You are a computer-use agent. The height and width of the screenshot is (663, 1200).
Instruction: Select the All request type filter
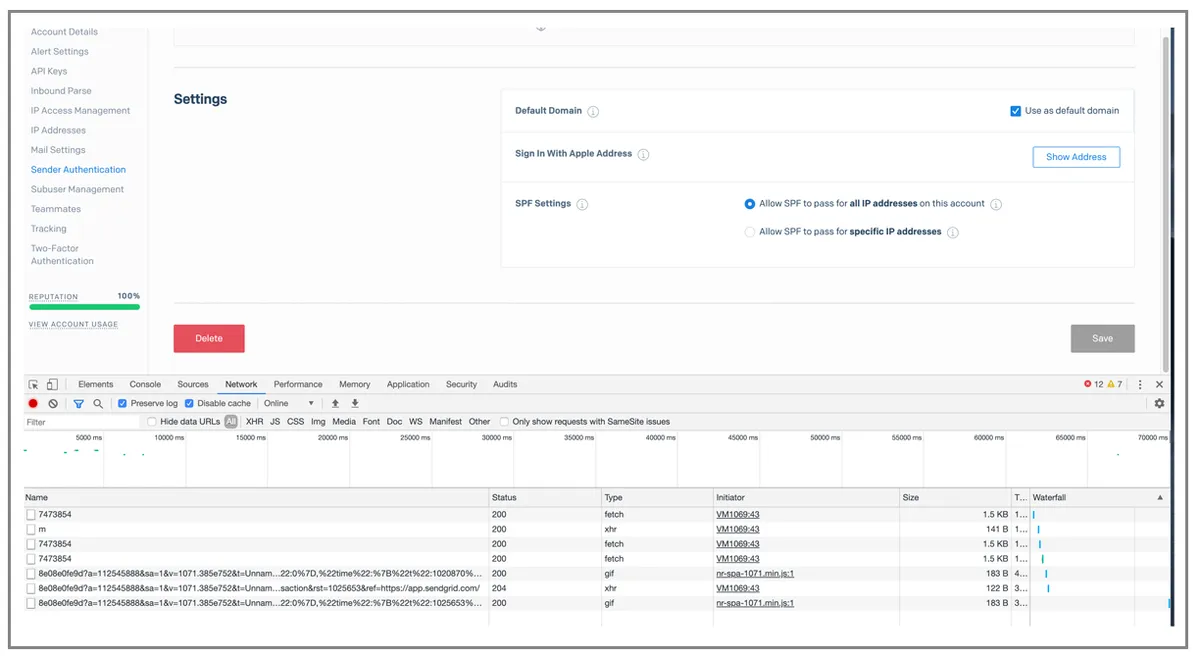231,422
